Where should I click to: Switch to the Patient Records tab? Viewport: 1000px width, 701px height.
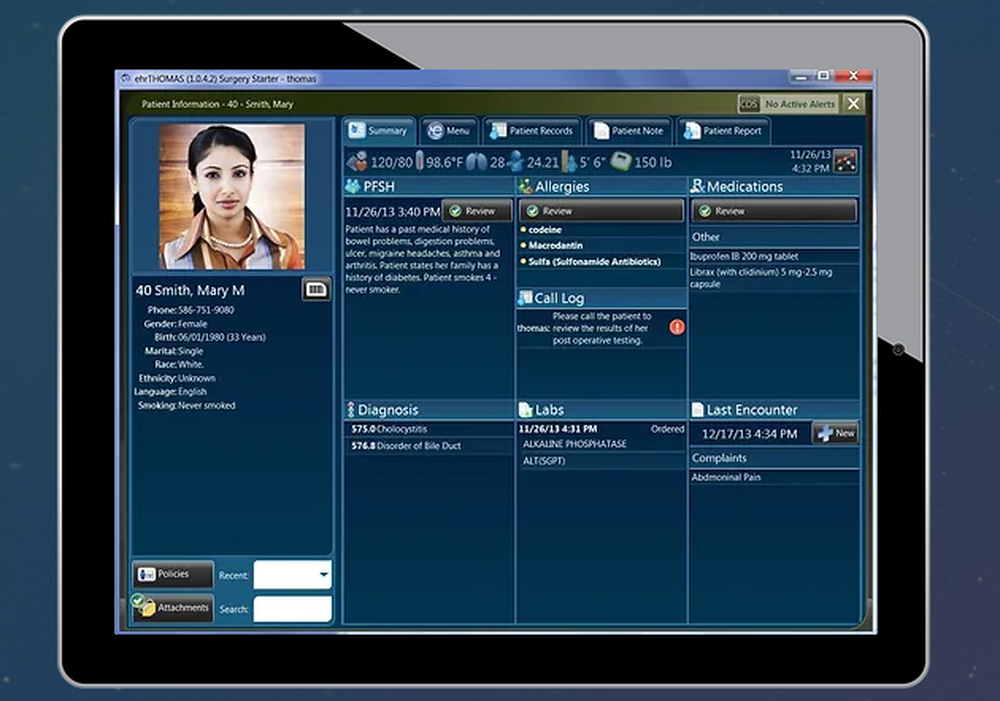point(531,131)
